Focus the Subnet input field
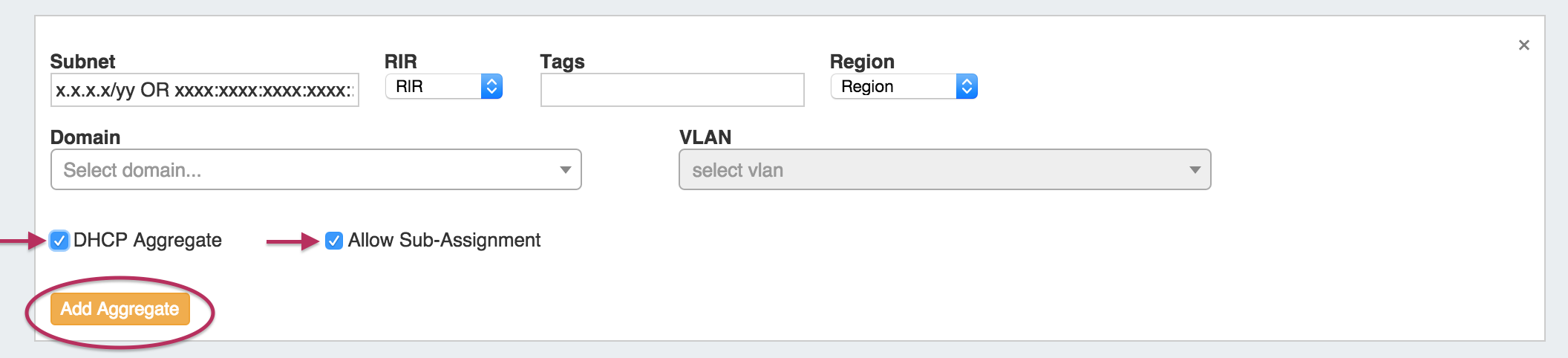 (204, 90)
